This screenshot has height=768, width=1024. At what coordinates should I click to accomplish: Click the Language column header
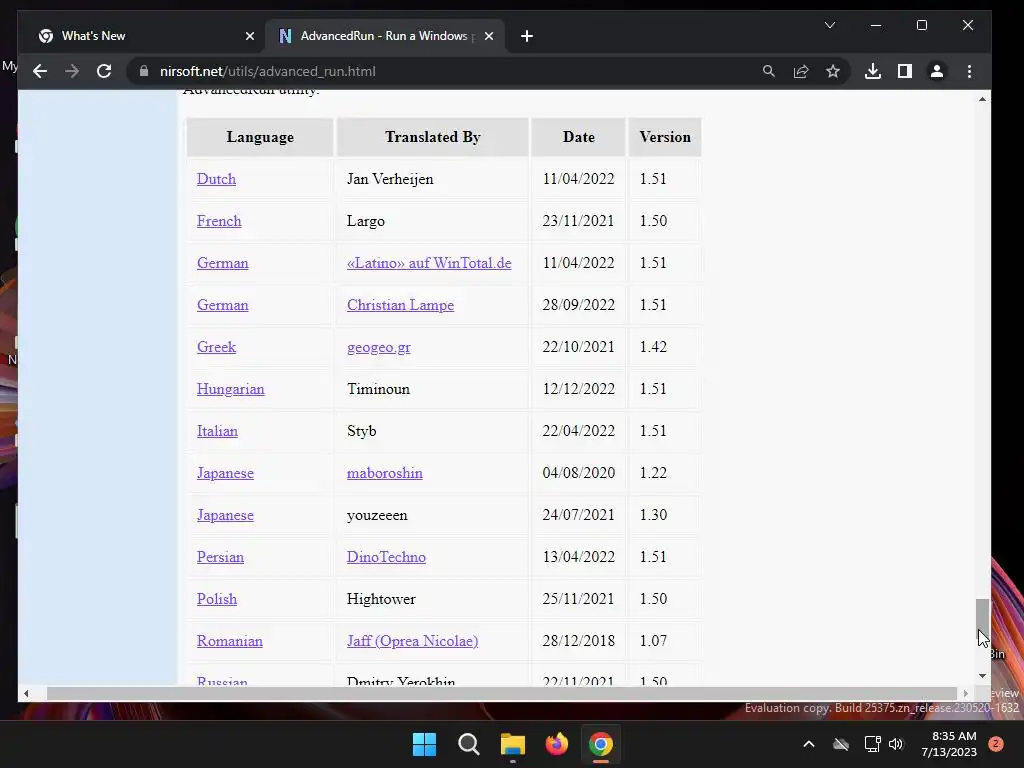(x=260, y=137)
